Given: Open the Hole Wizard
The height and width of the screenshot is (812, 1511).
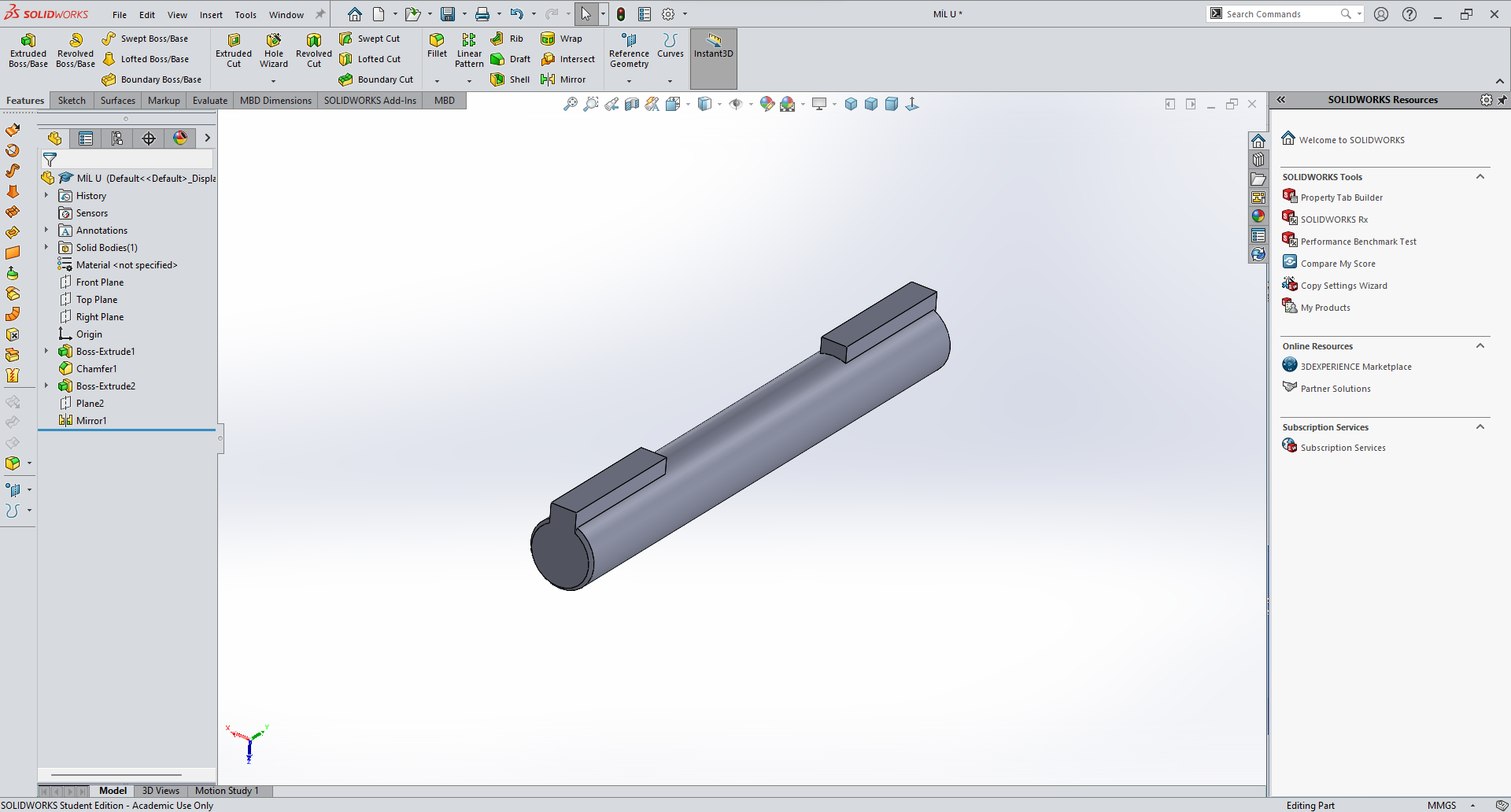Looking at the screenshot, I should [x=274, y=50].
